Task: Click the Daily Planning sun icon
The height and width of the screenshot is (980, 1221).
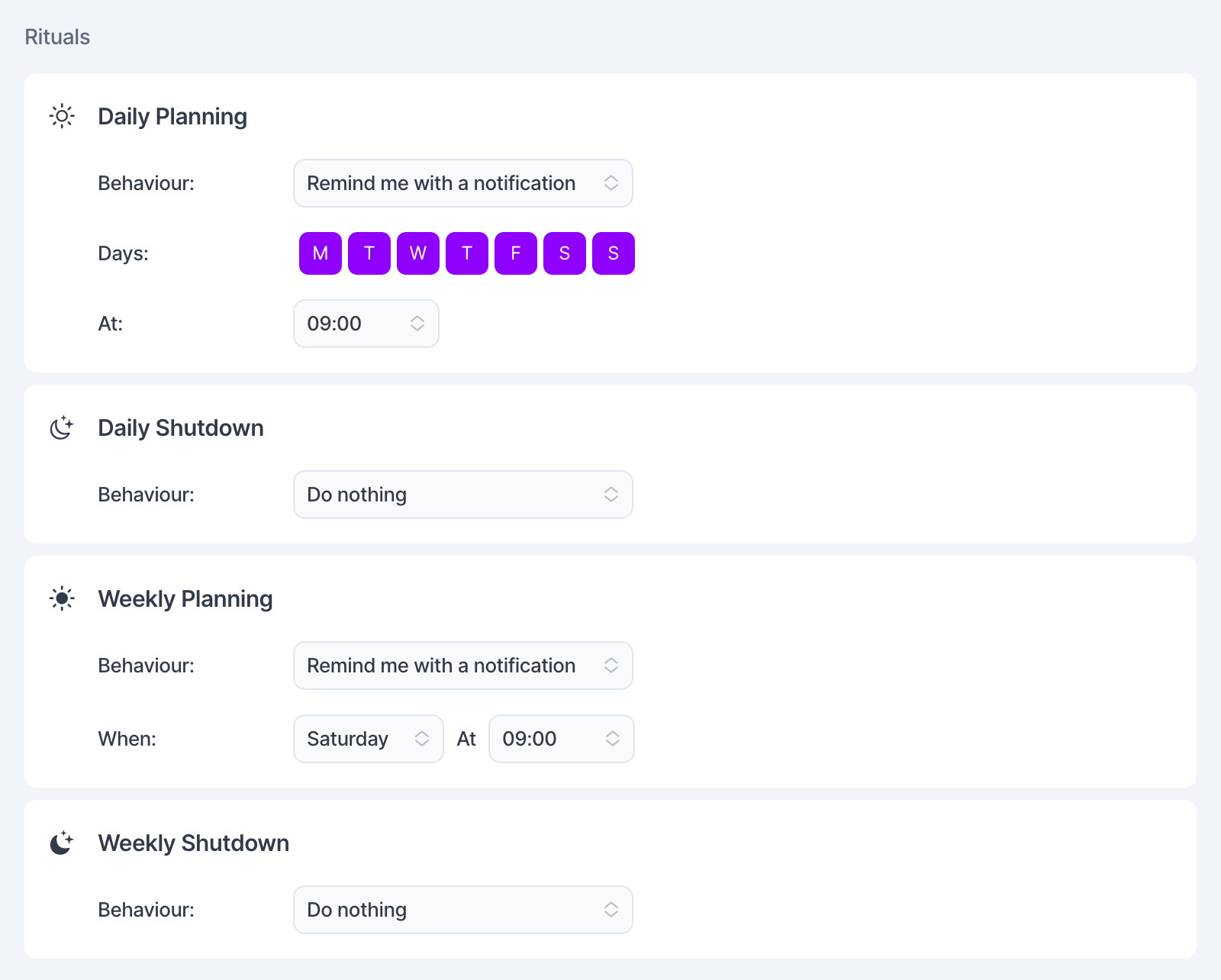Action: [62, 116]
